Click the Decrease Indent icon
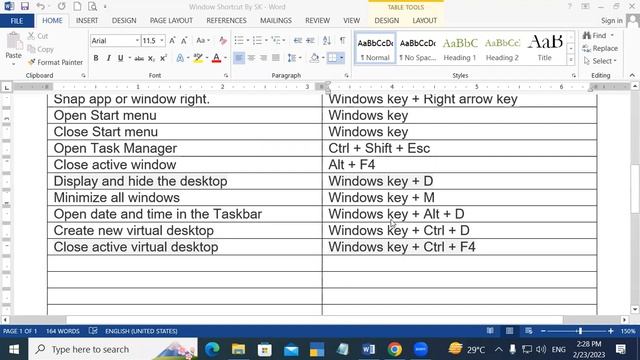This screenshot has height=360, width=640. click(x=298, y=40)
